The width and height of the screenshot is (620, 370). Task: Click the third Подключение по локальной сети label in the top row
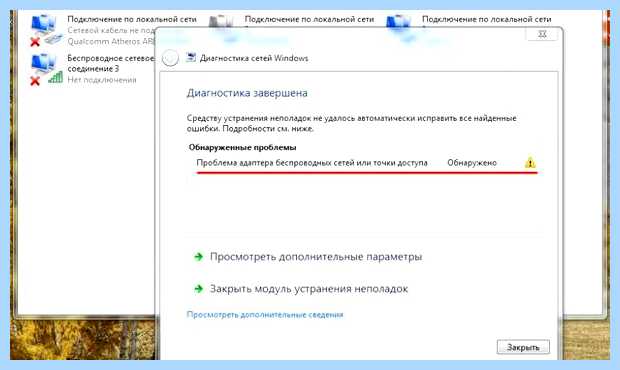click(x=486, y=19)
